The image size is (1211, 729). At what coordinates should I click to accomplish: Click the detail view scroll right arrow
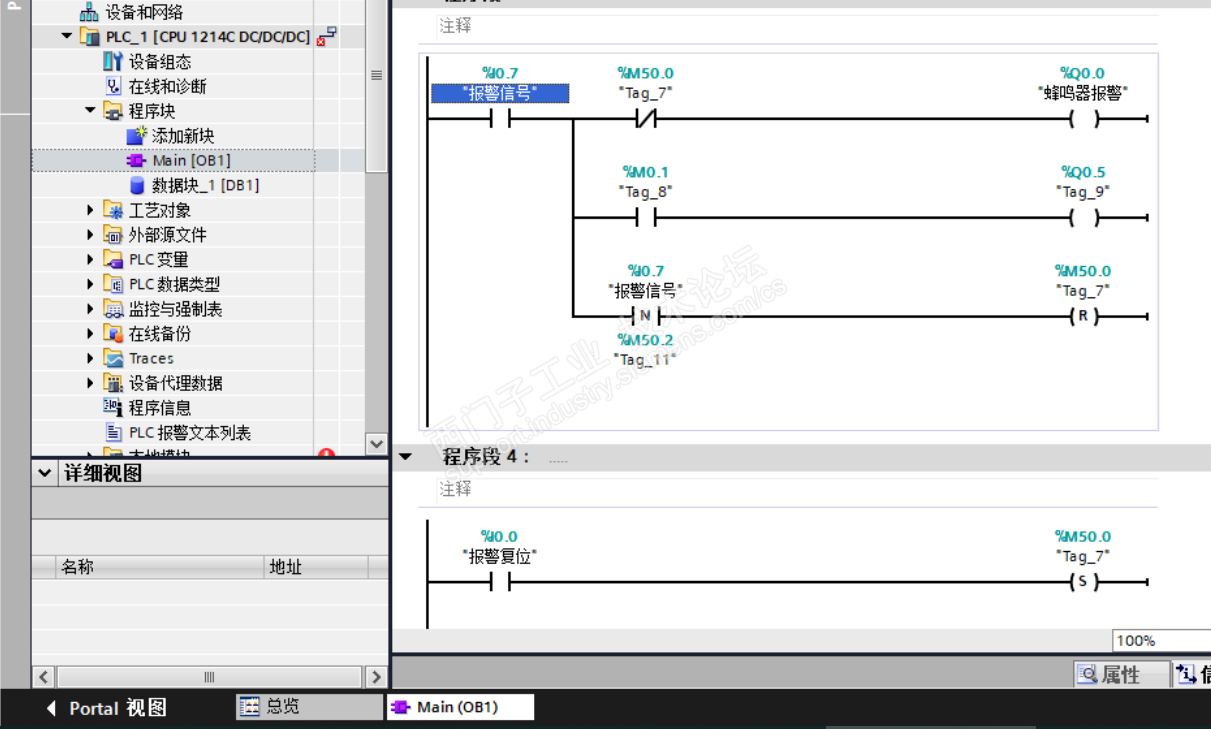point(376,677)
